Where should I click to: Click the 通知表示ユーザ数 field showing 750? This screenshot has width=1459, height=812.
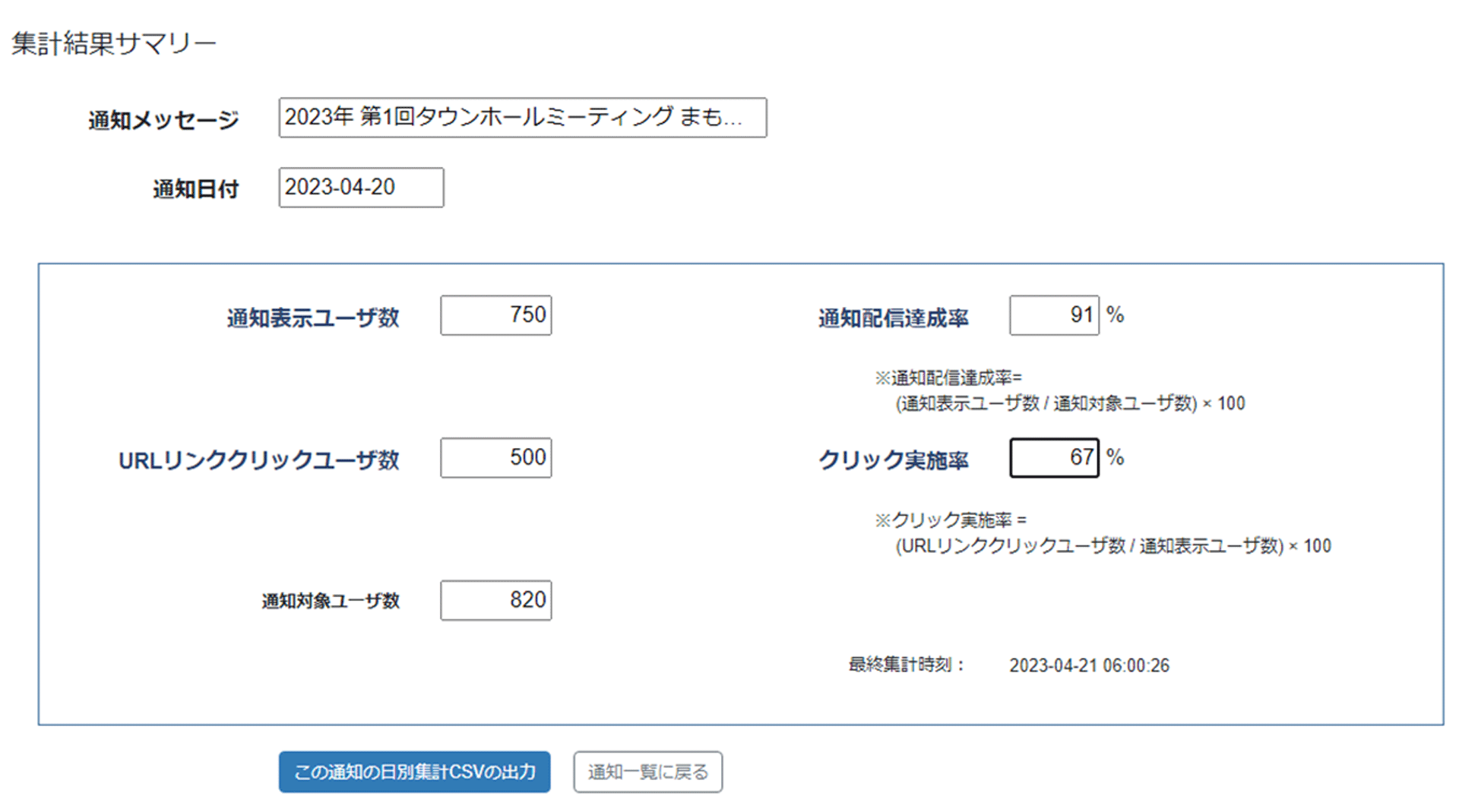coord(495,315)
